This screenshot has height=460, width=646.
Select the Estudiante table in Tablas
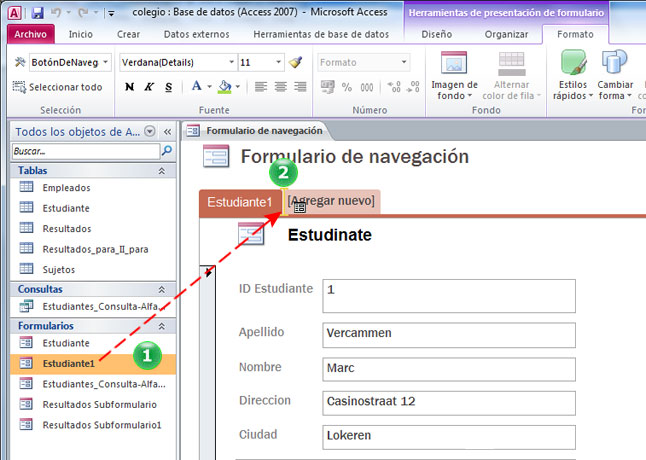[93, 208]
